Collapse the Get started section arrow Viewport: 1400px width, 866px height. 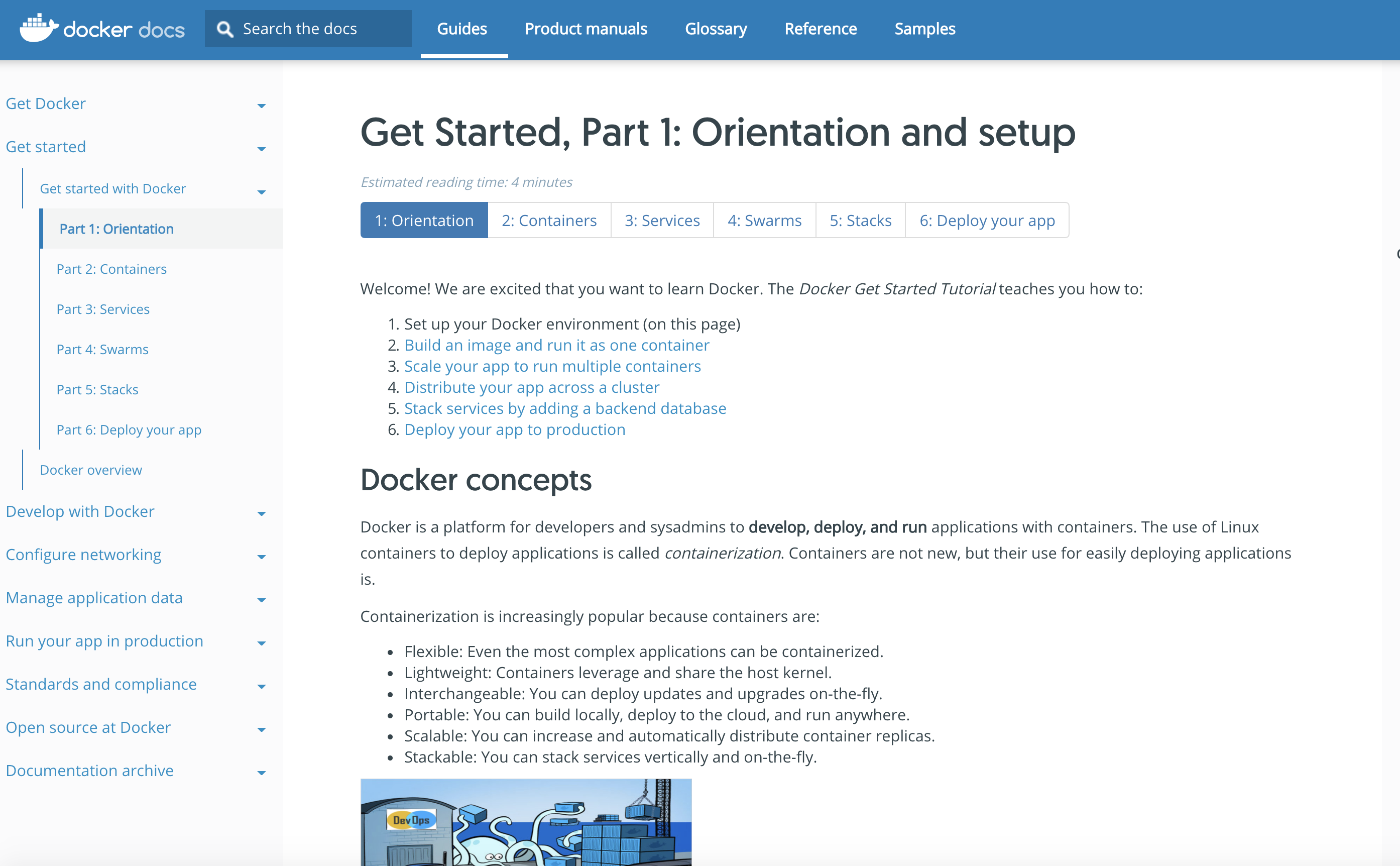(x=262, y=149)
